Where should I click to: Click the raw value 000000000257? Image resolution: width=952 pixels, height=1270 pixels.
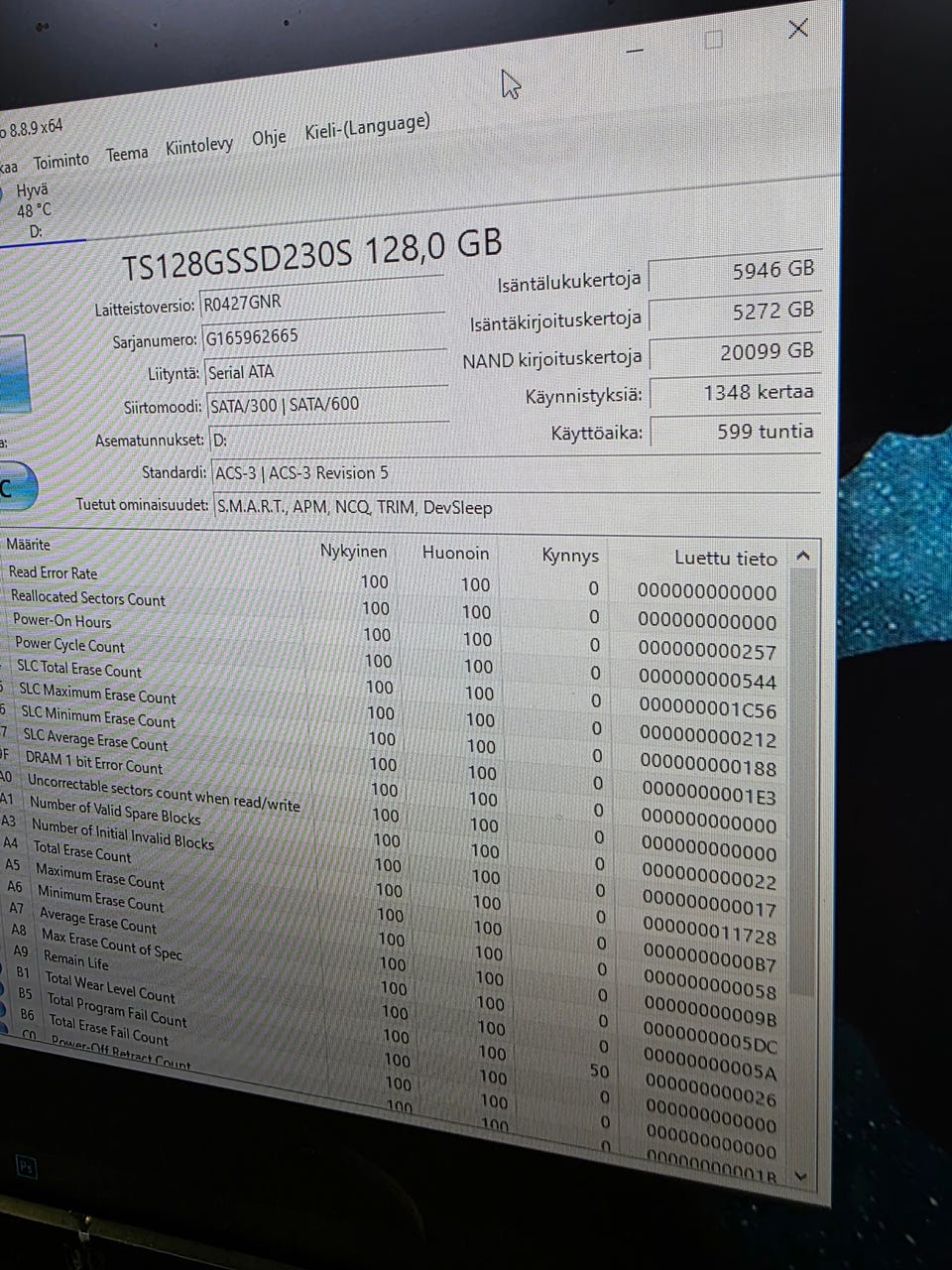pos(707,651)
